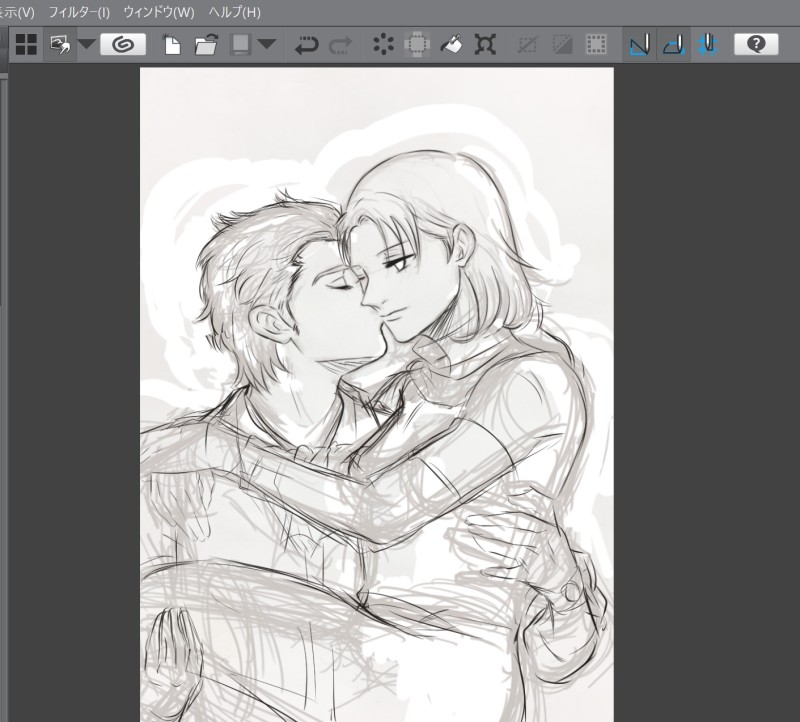Open the フィルター(I) menu
Screen dimensions: 800x722
click(x=79, y=12)
